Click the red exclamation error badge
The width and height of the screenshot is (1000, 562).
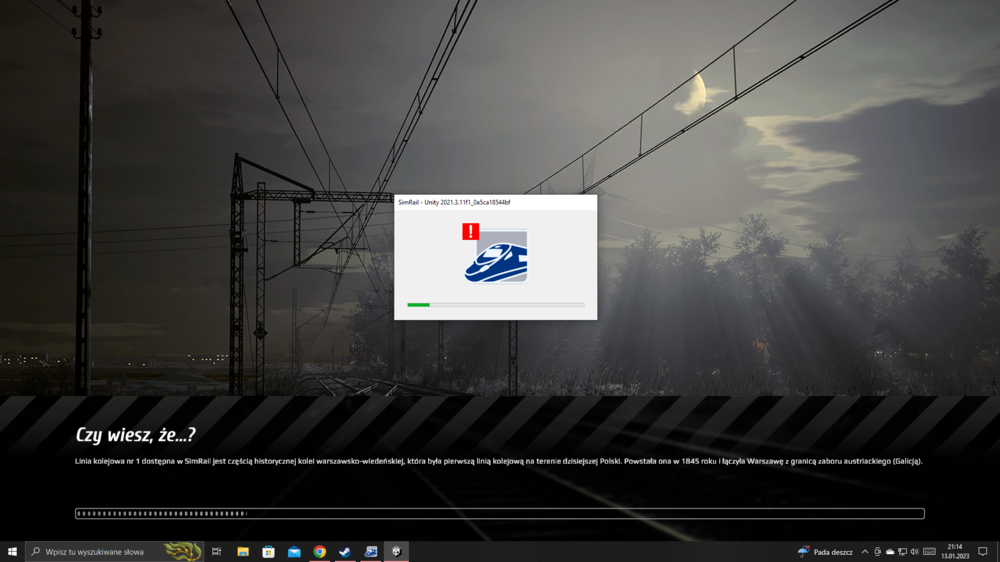click(x=470, y=232)
